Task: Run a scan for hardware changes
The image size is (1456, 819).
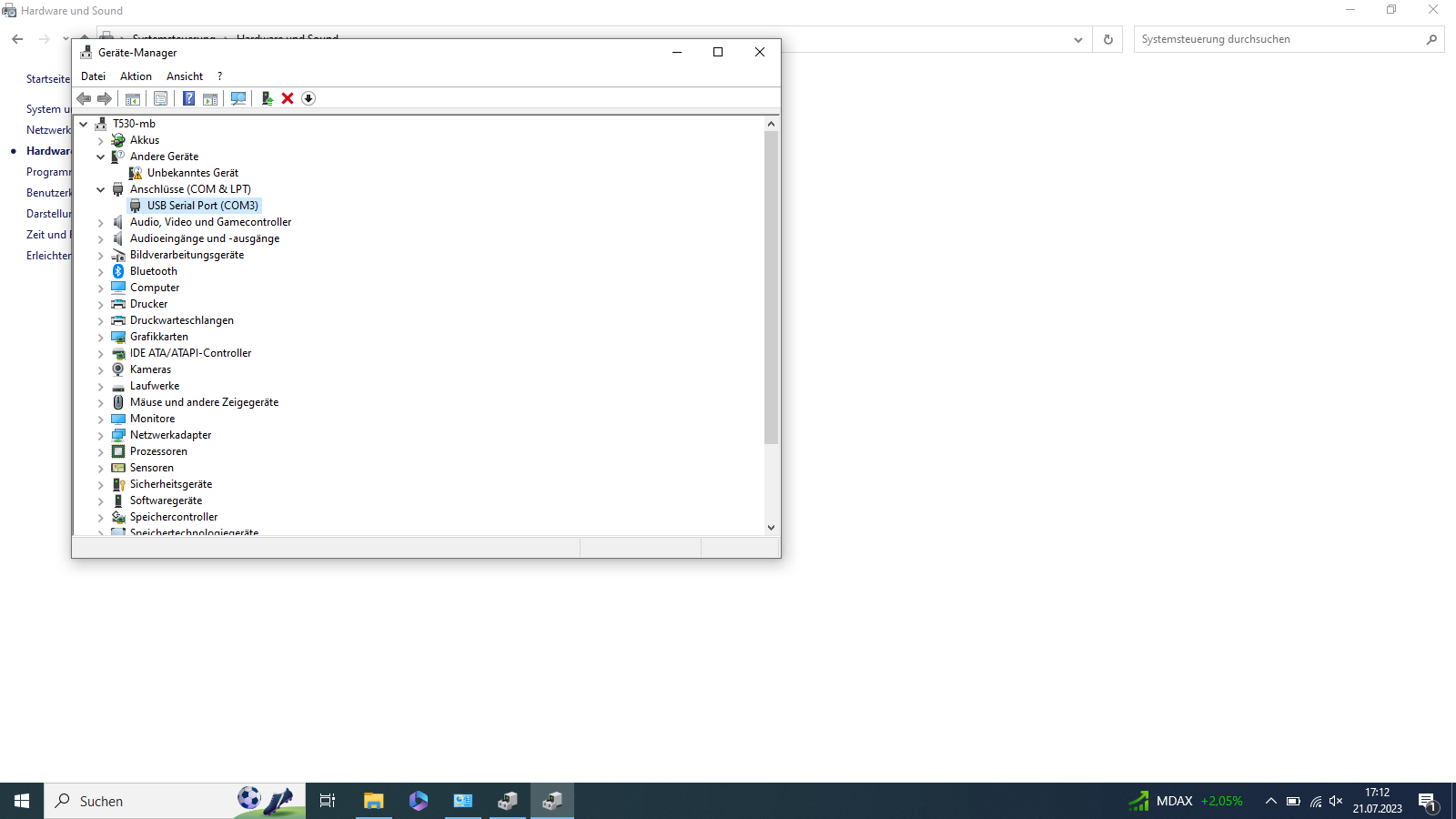Action: (x=238, y=98)
